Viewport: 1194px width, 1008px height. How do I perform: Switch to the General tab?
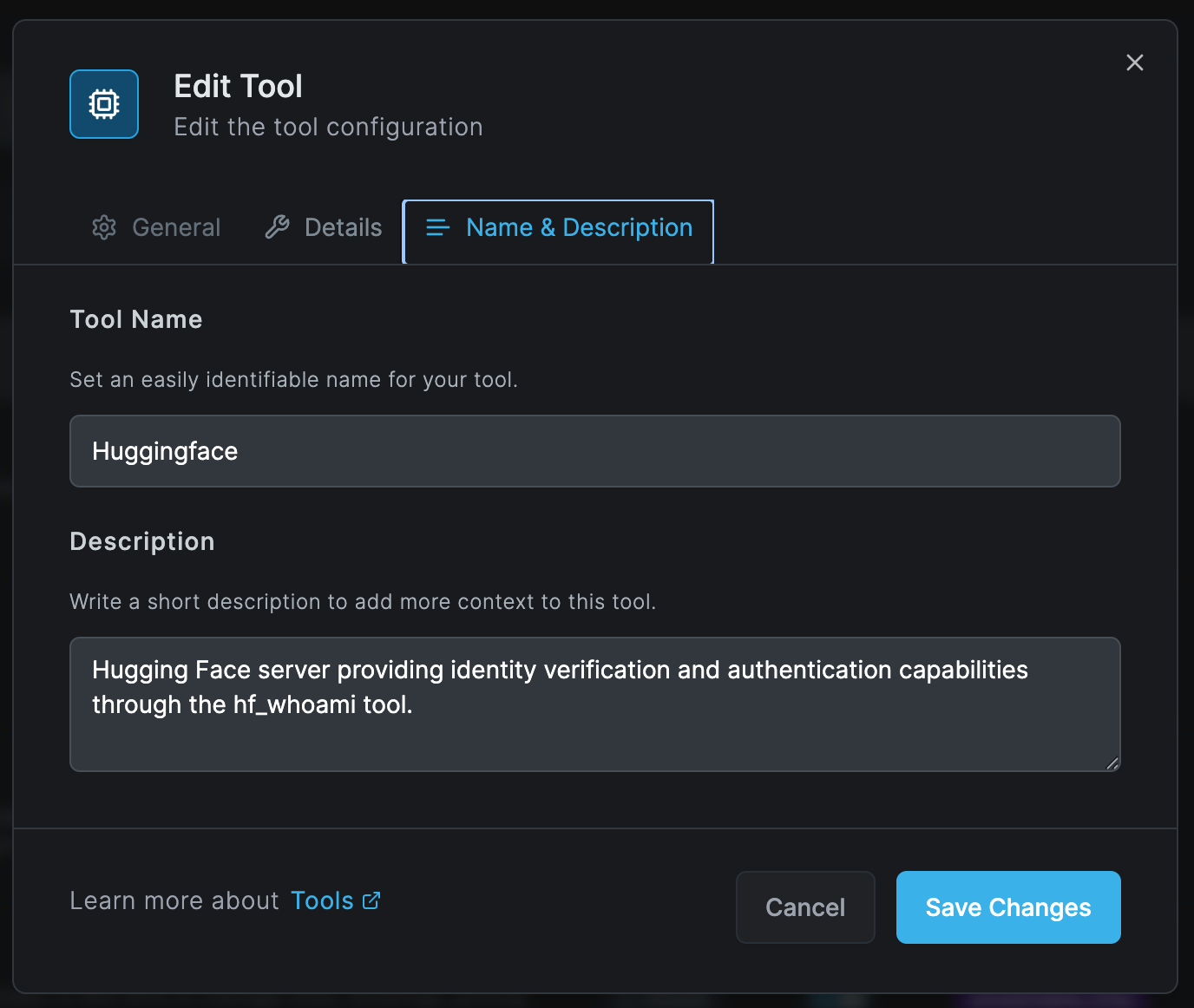(x=175, y=227)
